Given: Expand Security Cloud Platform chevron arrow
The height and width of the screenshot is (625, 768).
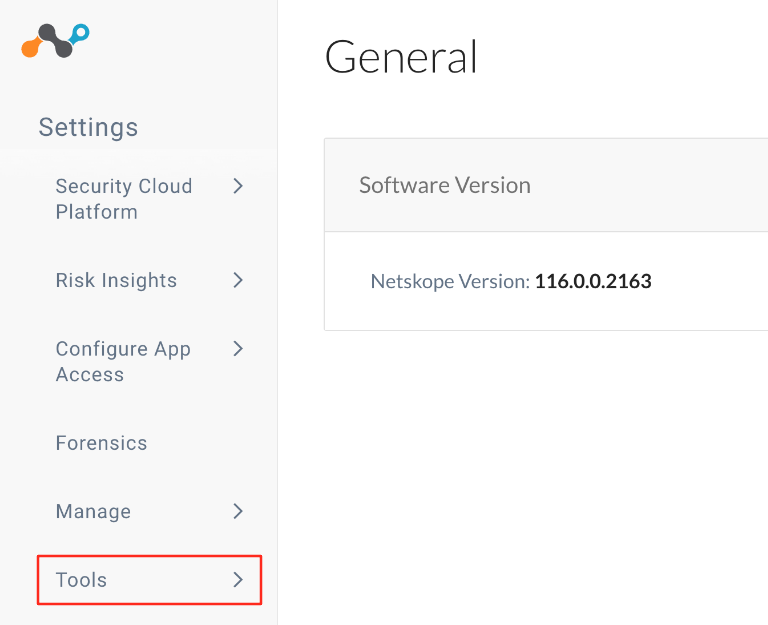Looking at the screenshot, I should coord(238,186).
